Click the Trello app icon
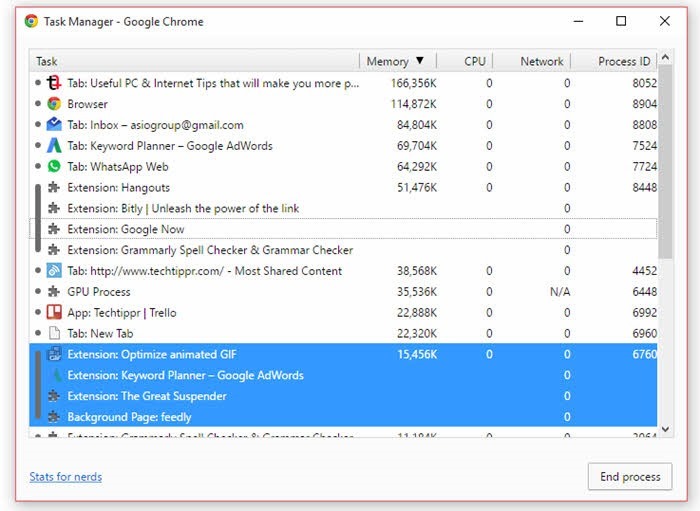This screenshot has height=511, width=700. click(x=54, y=312)
